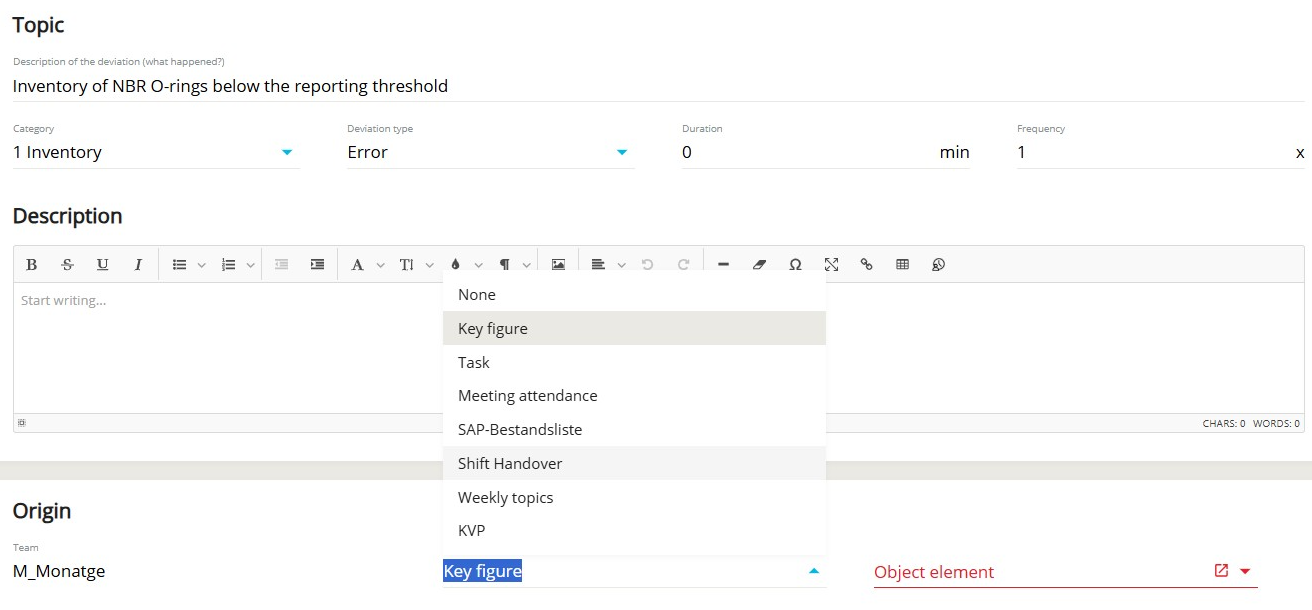Insert a table into the description
Viewport: 1312px width, 610px height.
902,265
